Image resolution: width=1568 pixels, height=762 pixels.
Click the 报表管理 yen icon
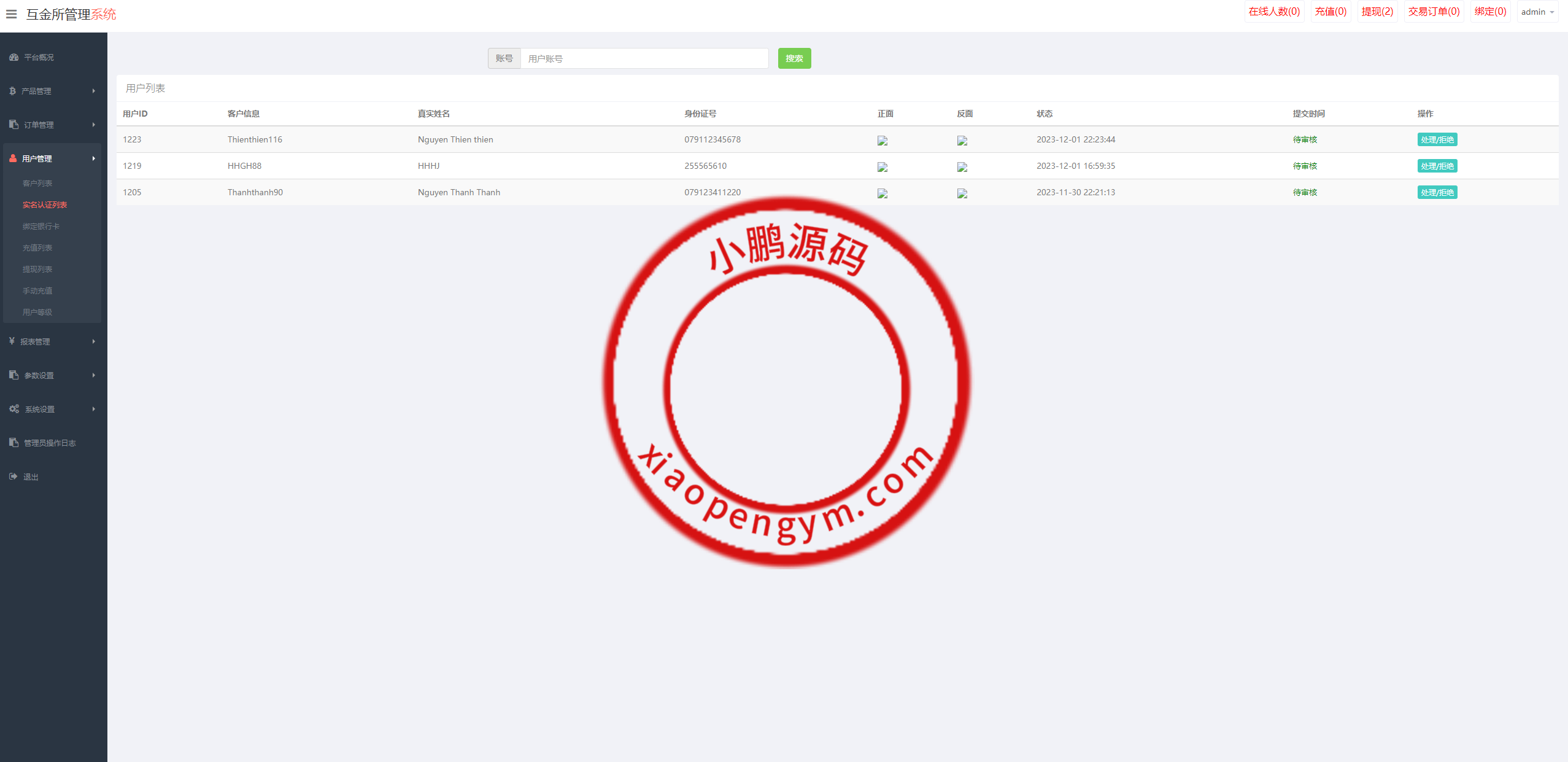point(12,341)
